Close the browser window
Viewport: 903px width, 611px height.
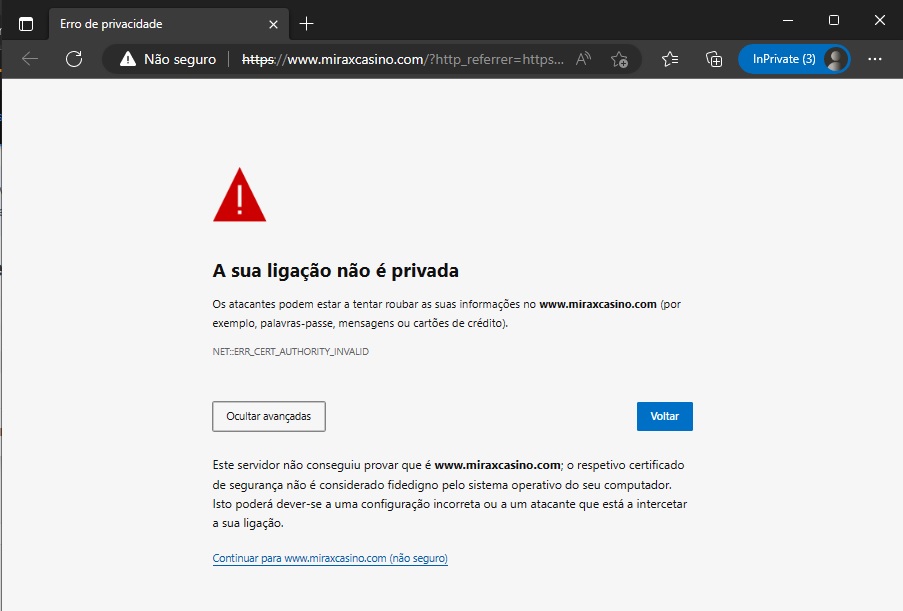coord(880,21)
